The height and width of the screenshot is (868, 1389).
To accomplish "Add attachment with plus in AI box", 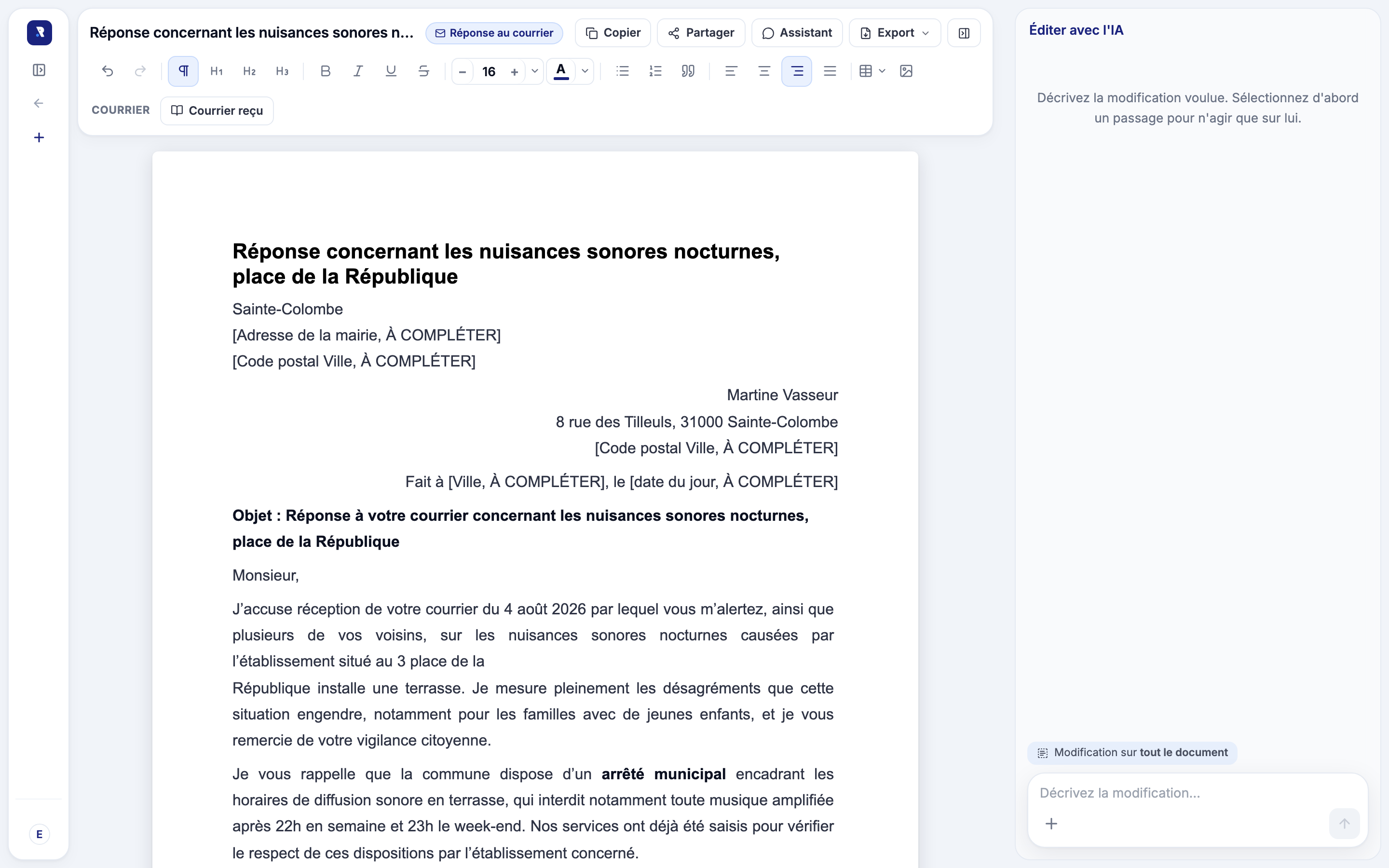I will (1051, 824).
